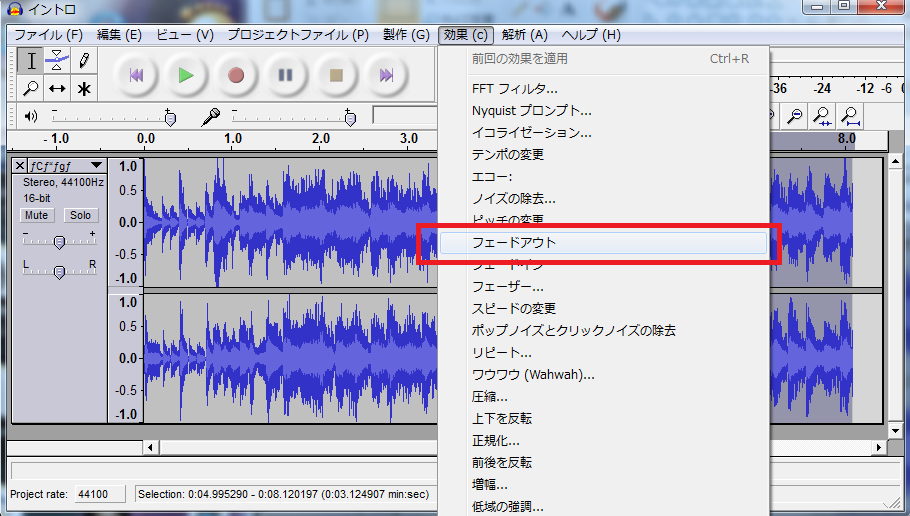910x516 pixels.
Task: Choose イコライゼーション... effect
Action: click(x=604, y=133)
